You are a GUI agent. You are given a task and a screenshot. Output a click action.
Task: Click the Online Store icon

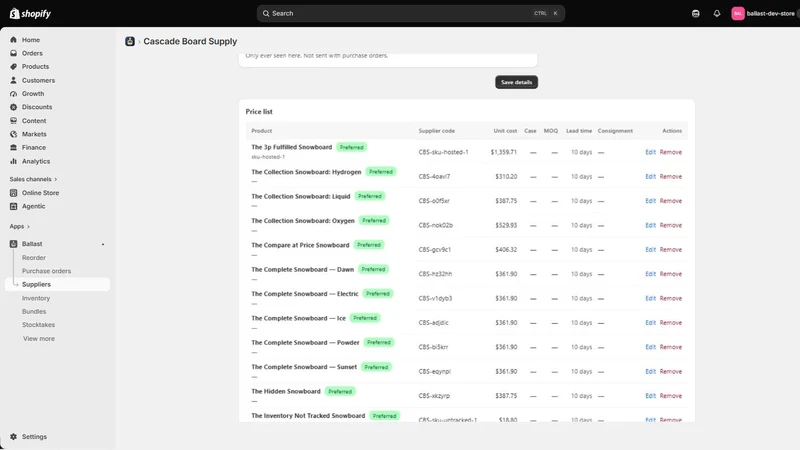click(x=13, y=193)
